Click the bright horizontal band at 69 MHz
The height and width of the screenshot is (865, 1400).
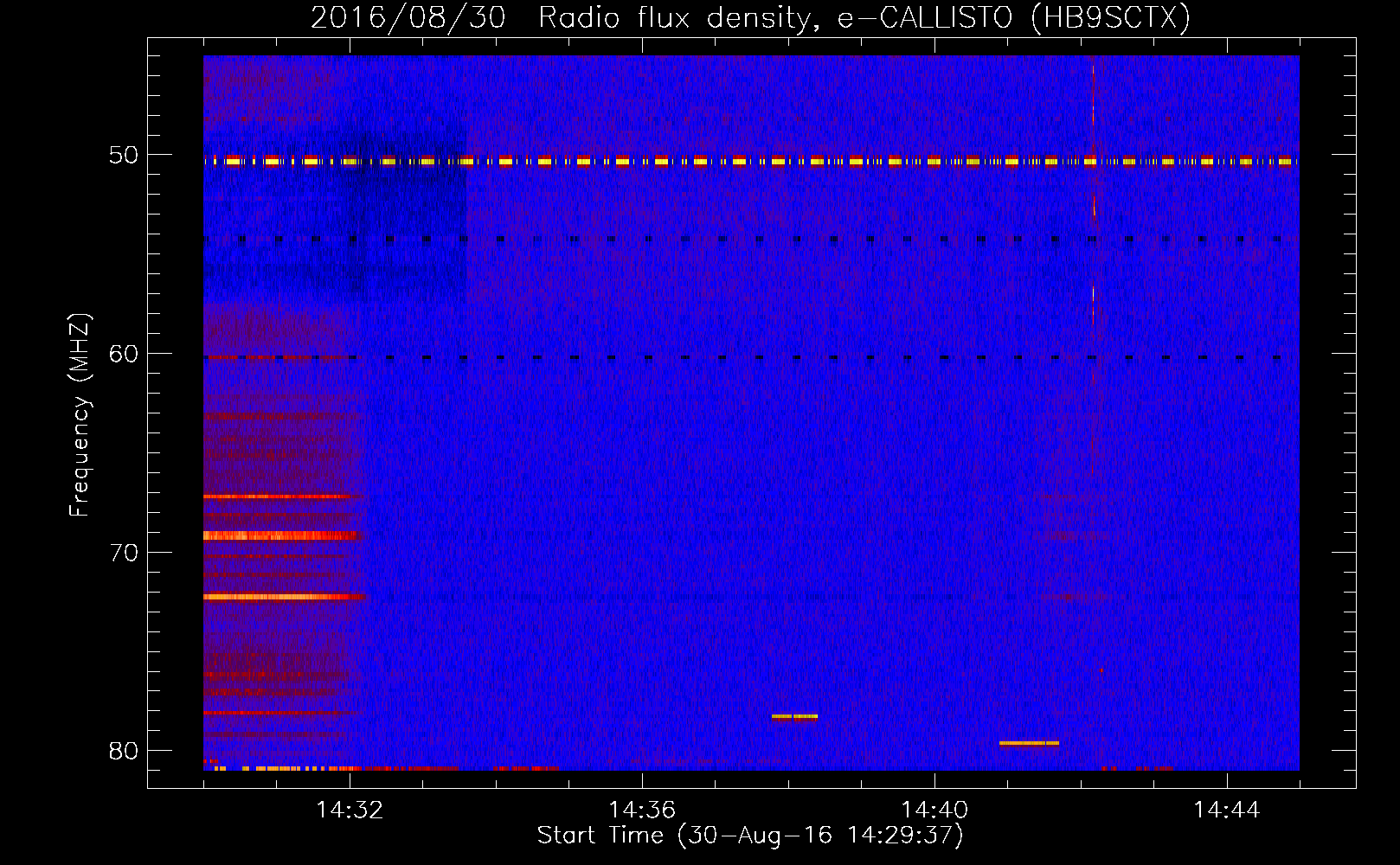[281, 535]
